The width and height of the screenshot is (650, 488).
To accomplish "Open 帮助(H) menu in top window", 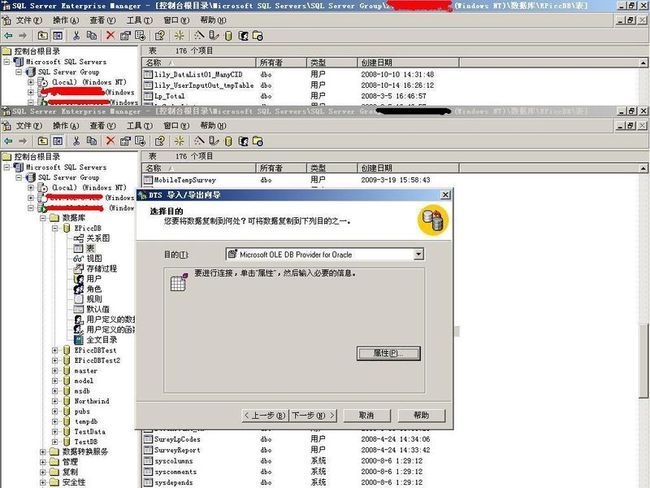I will point(213,20).
